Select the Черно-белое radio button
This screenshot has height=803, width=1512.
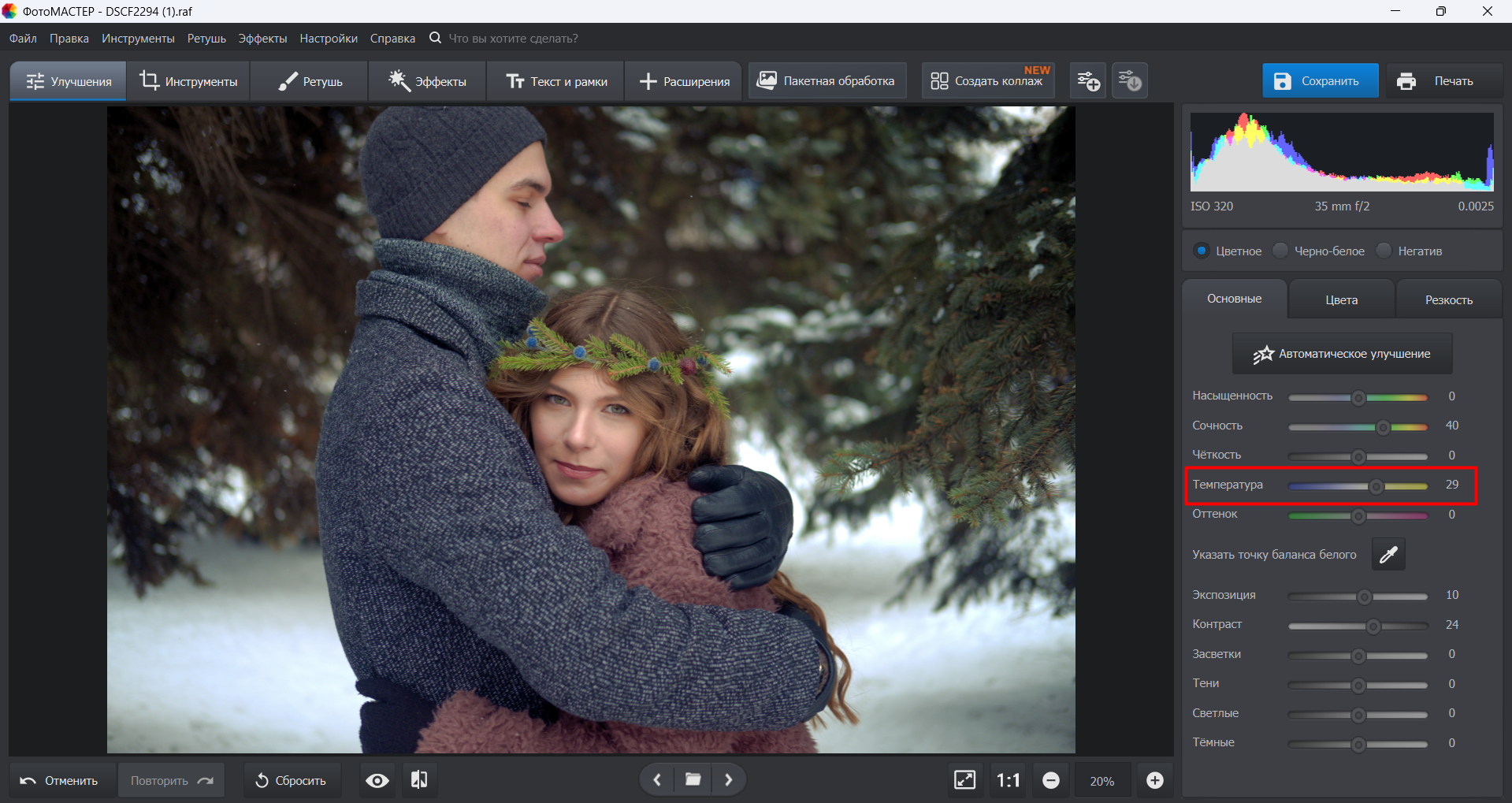click(x=1281, y=251)
